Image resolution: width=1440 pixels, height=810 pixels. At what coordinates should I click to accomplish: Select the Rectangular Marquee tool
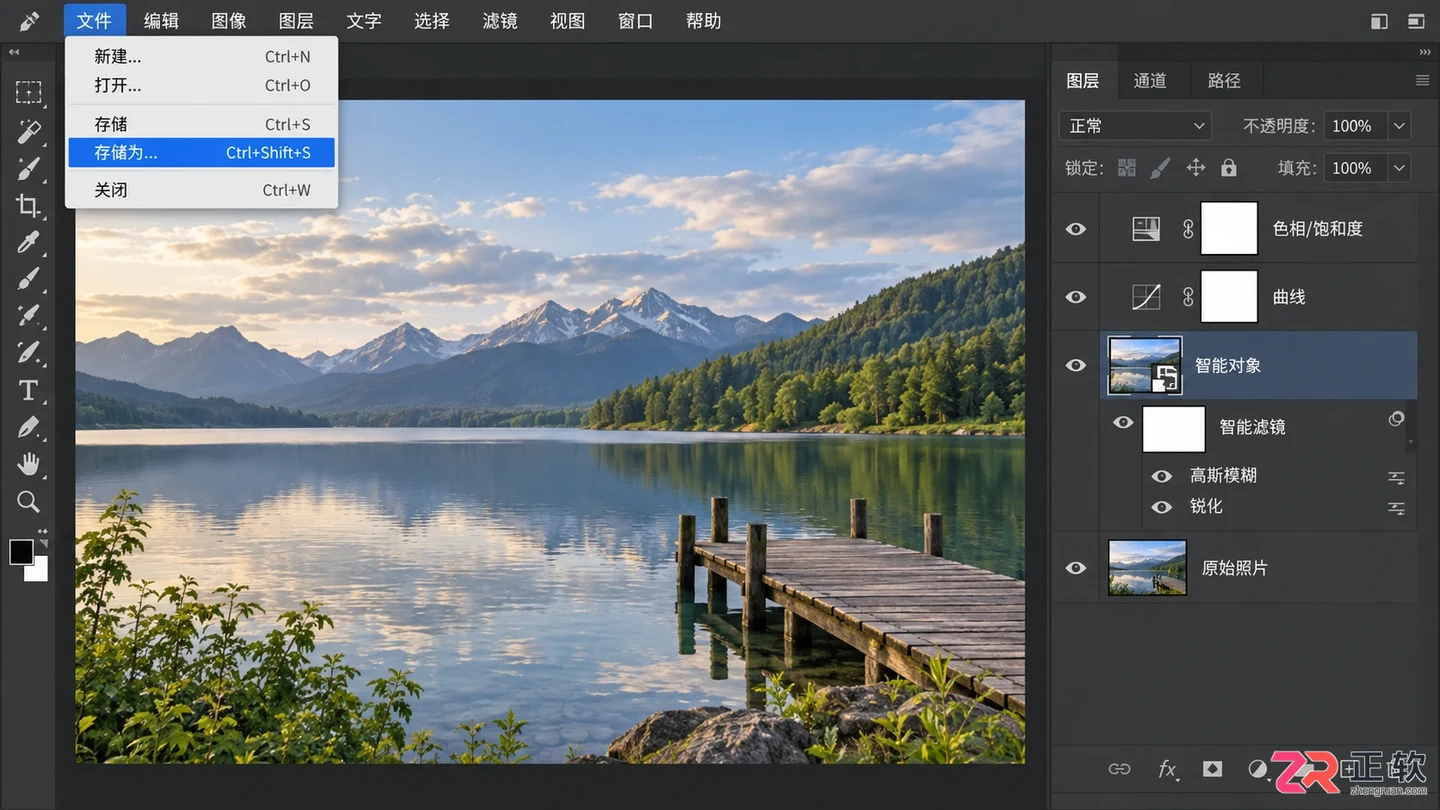28,93
